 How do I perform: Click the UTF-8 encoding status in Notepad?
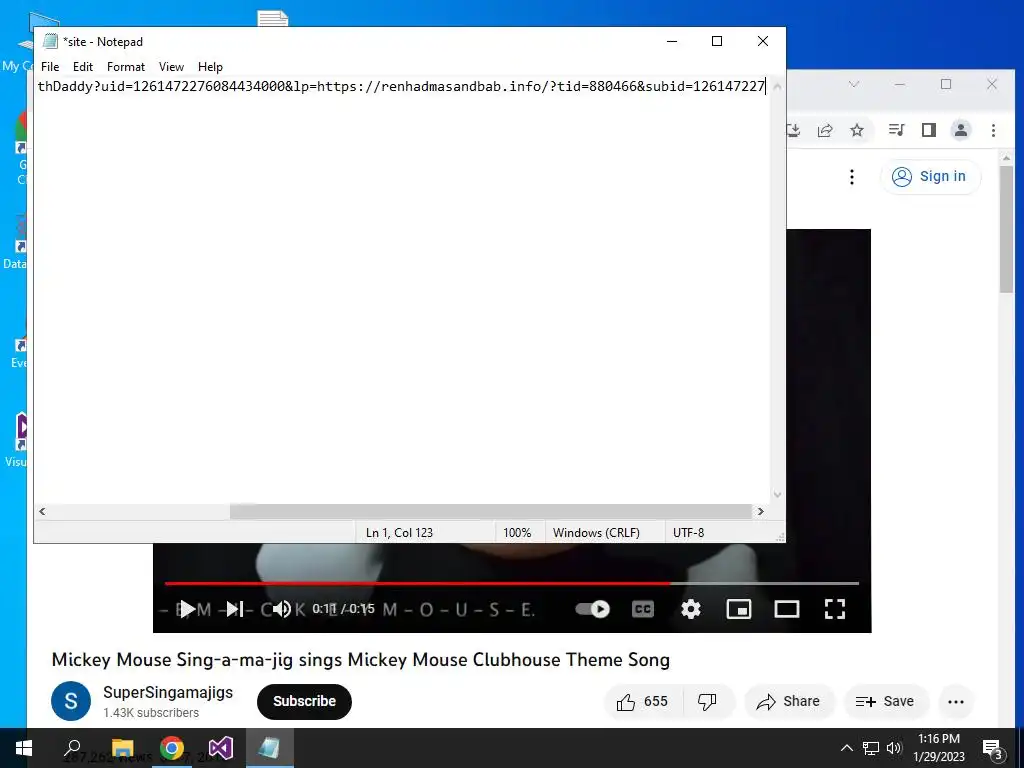(688, 532)
